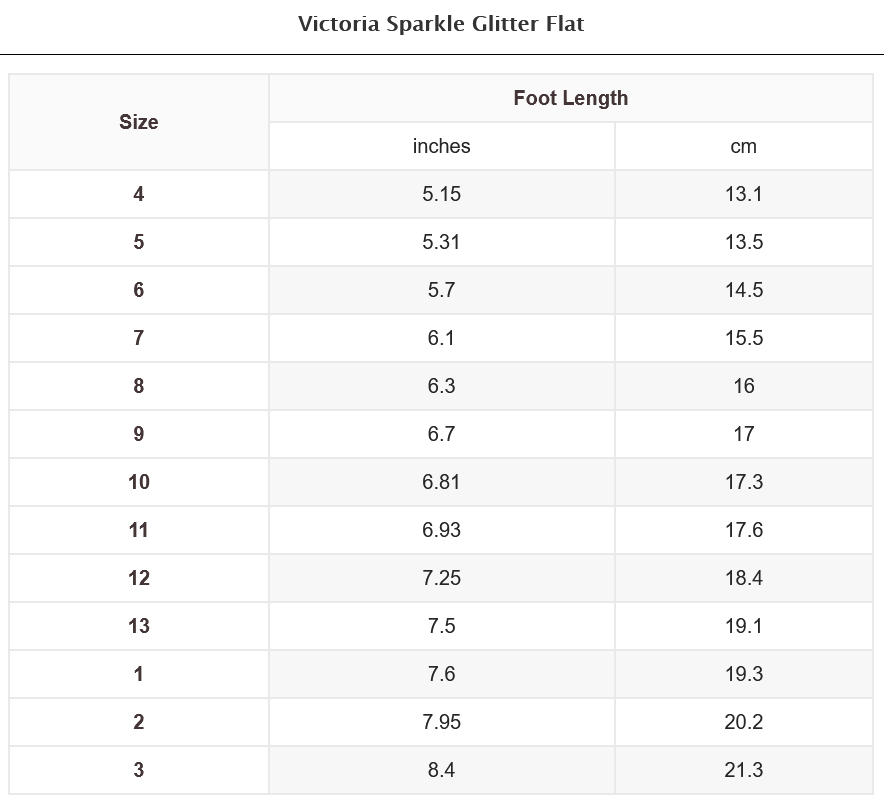This screenshot has height=804, width=884.
Task: Select the 7.5 inches cell
Action: tap(441, 626)
